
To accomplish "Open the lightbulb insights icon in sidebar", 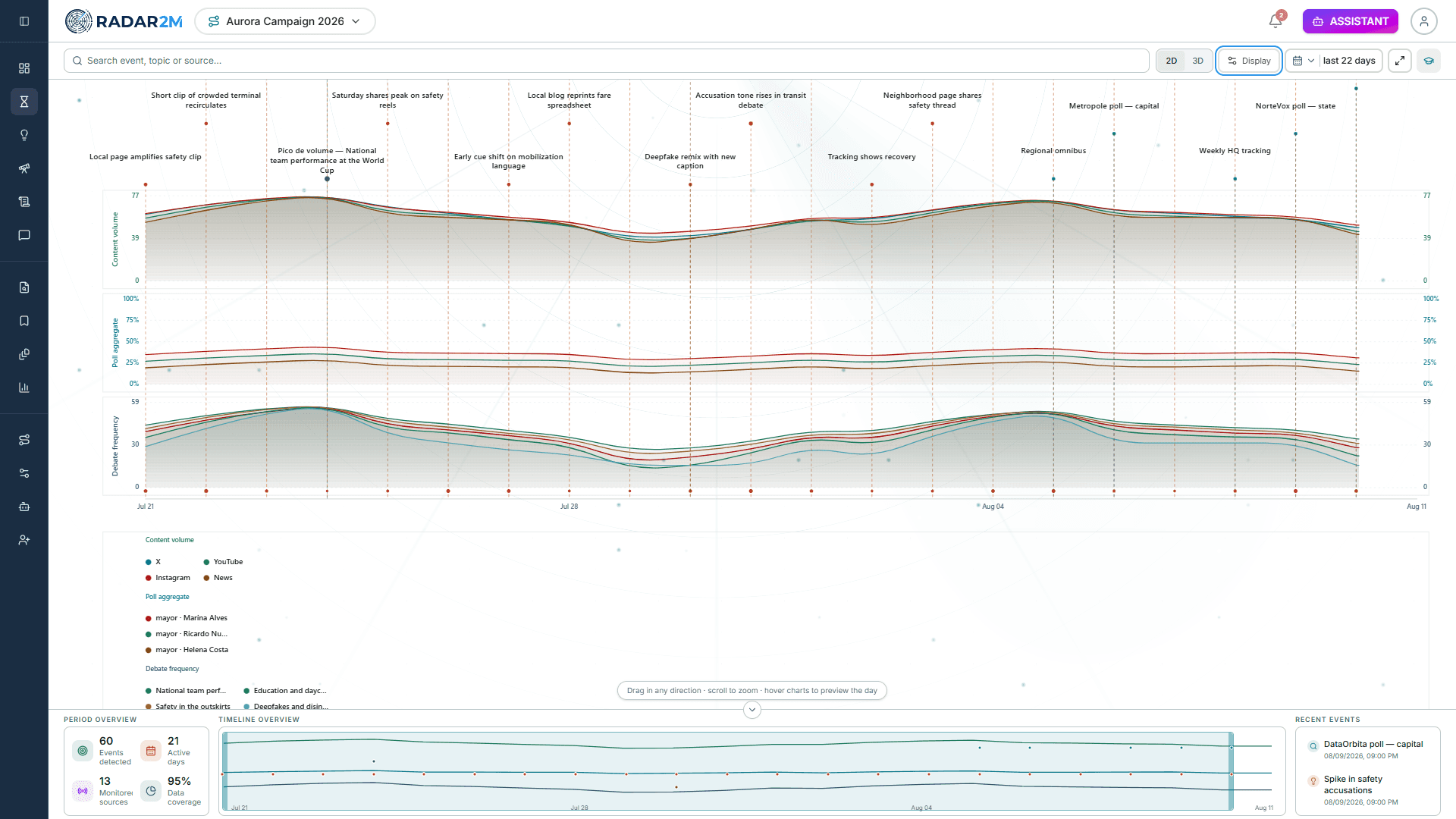I will click(x=24, y=135).
